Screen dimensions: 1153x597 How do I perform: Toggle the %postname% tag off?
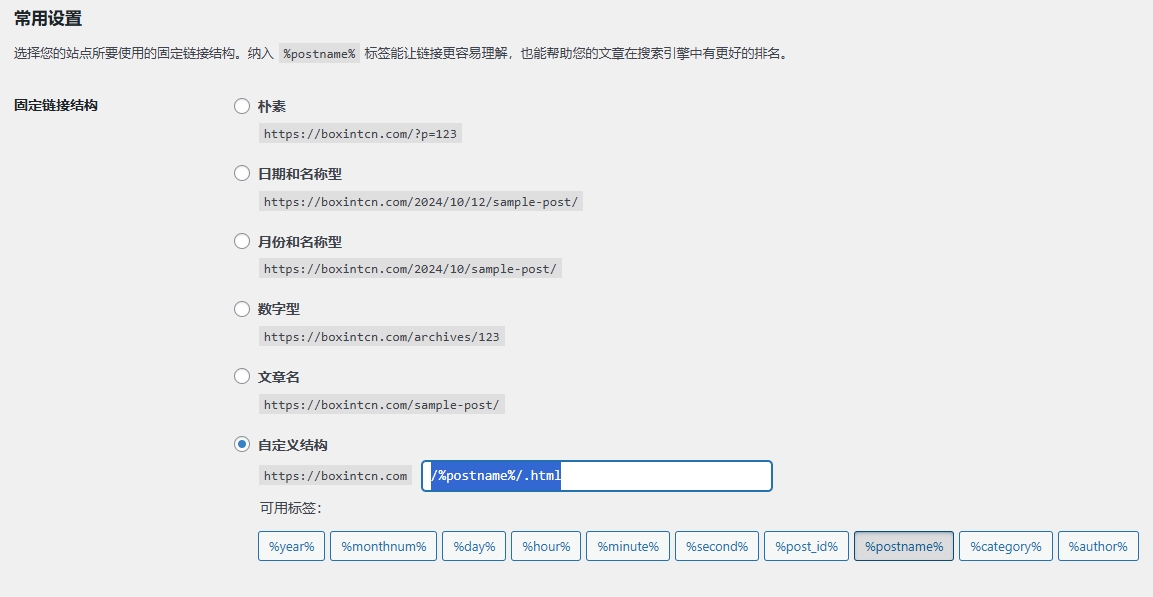(903, 546)
